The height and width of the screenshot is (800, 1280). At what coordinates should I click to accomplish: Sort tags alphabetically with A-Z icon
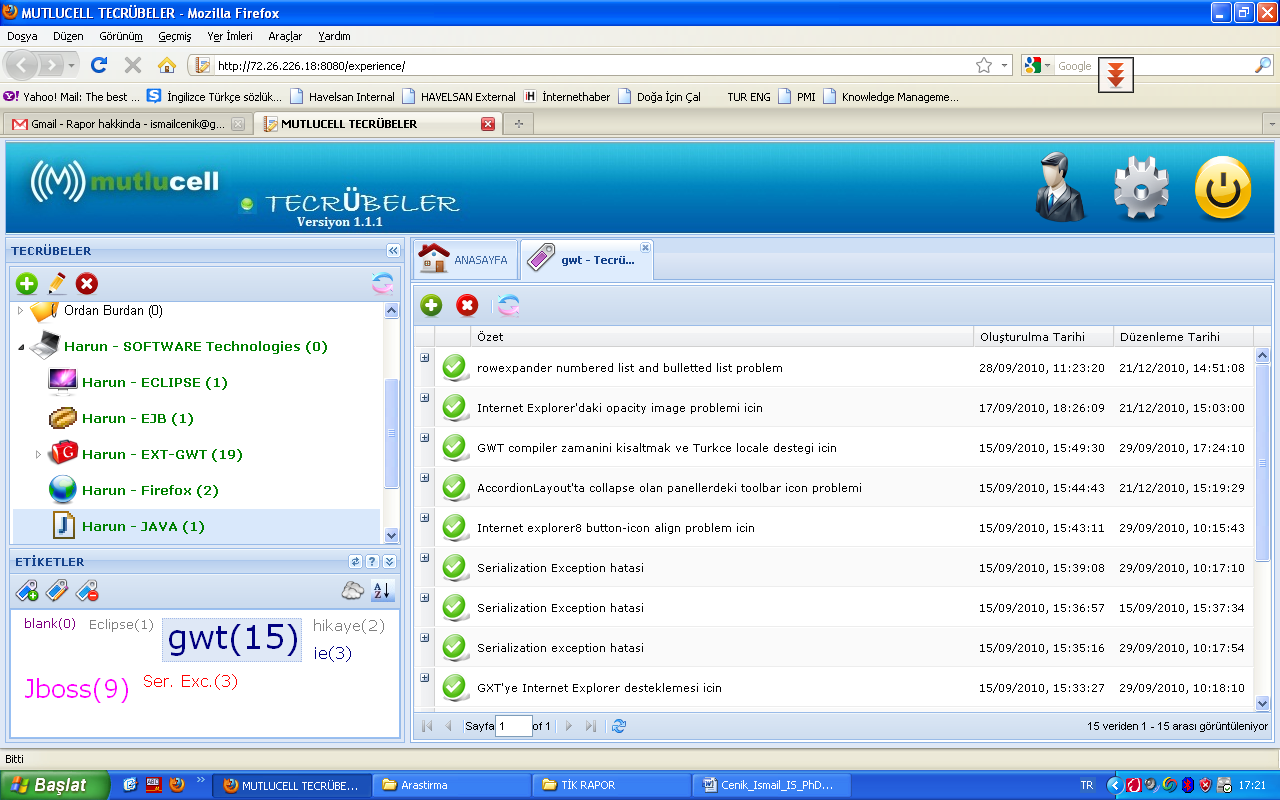tap(382, 590)
